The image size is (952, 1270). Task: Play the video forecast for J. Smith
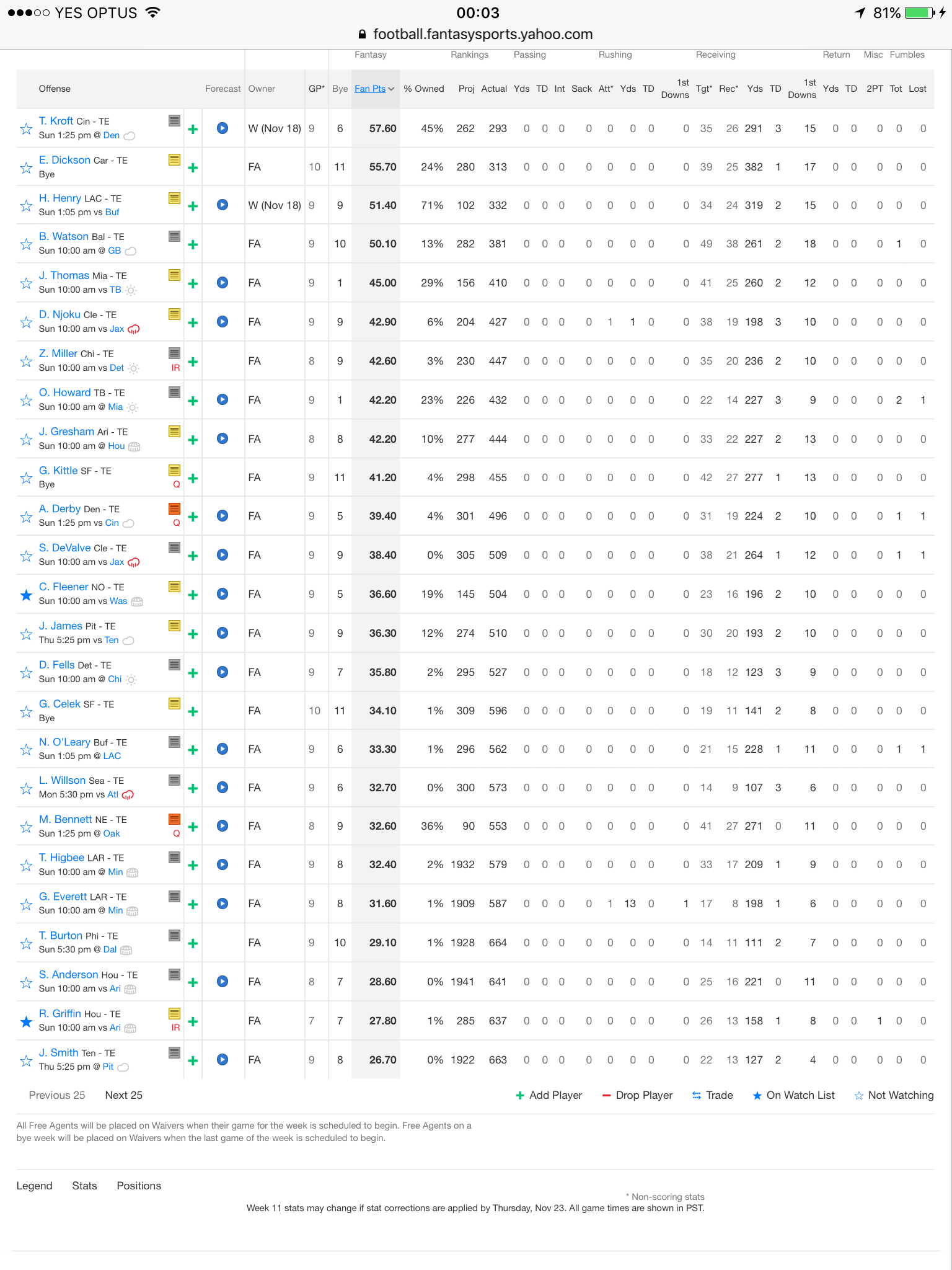coord(223,1060)
